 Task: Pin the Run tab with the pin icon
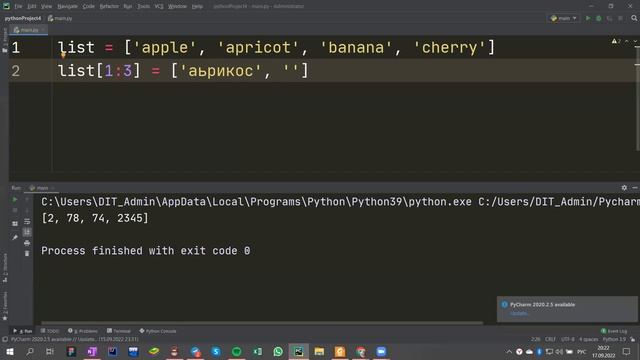coord(15,237)
